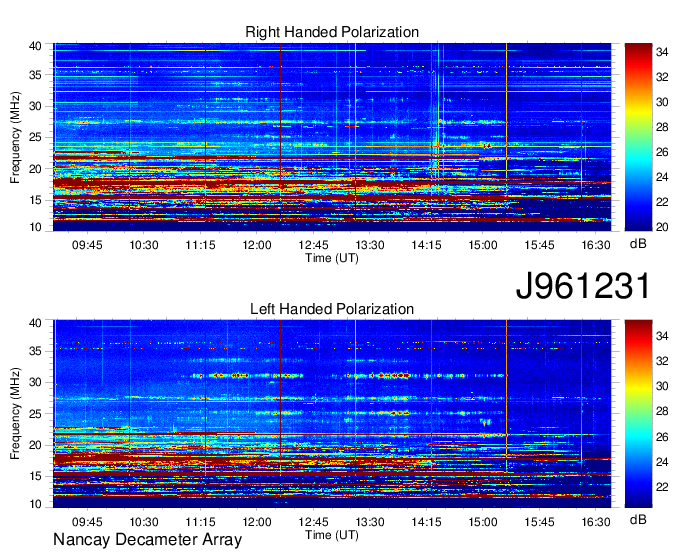Click the "Right Handed Polarization" plot title
Screen dimensions: 680x552
tap(332, 32)
